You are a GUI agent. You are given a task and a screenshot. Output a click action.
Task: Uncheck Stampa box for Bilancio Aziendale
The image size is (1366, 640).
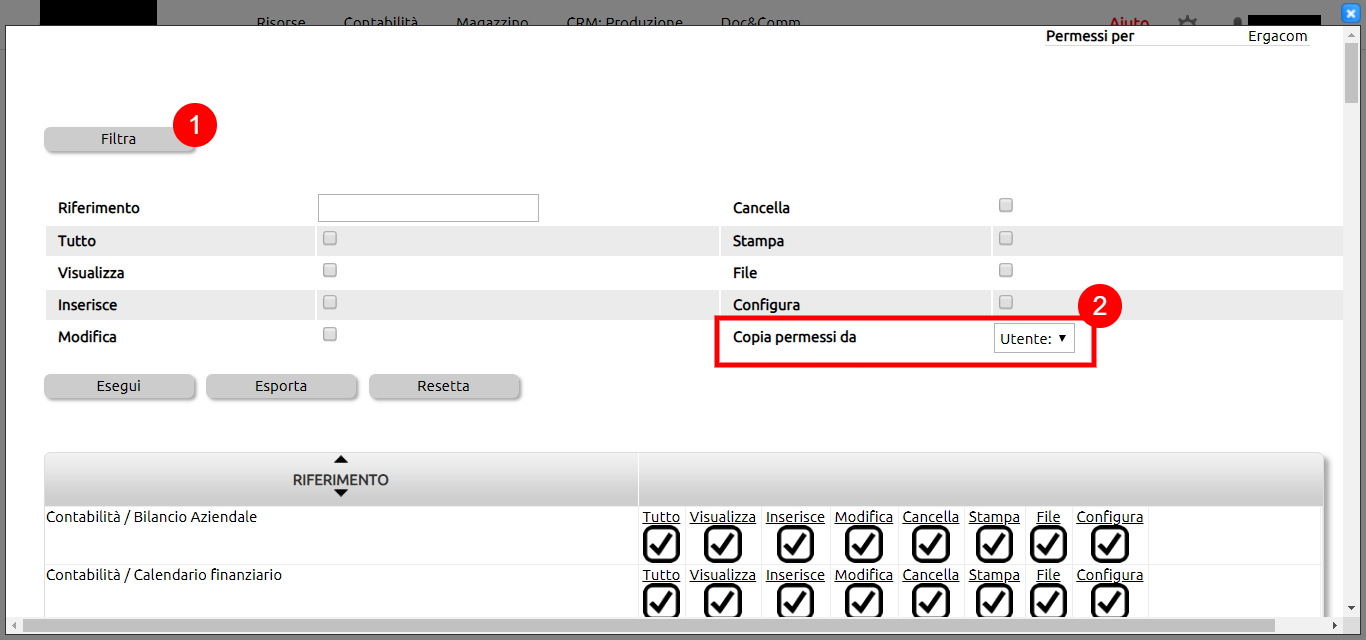click(x=994, y=544)
